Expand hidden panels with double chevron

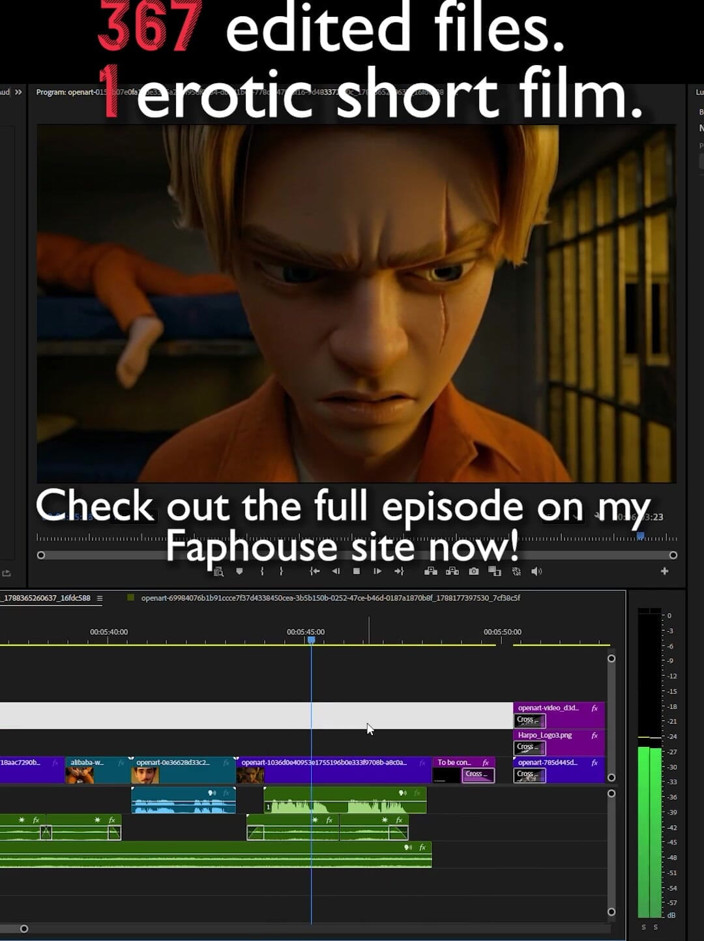18,92
